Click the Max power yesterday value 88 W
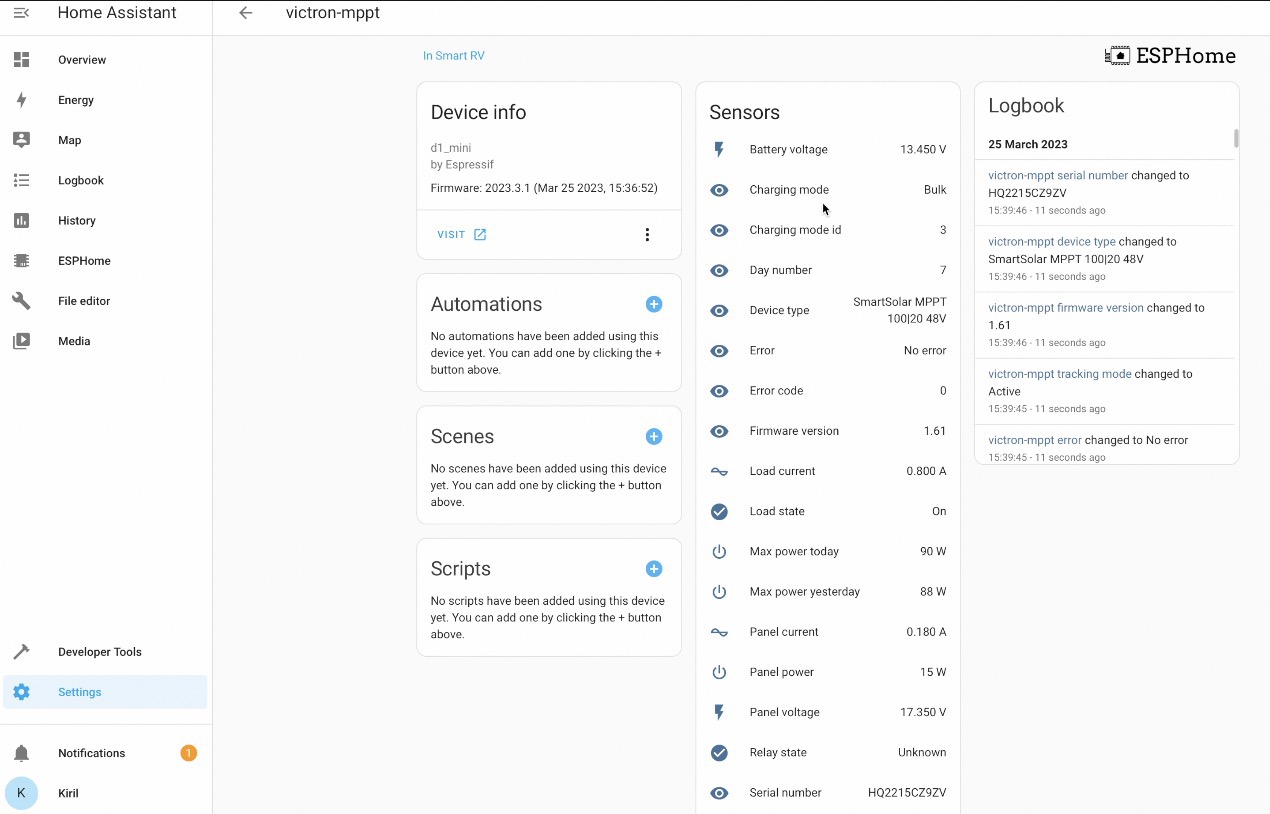 (x=933, y=592)
